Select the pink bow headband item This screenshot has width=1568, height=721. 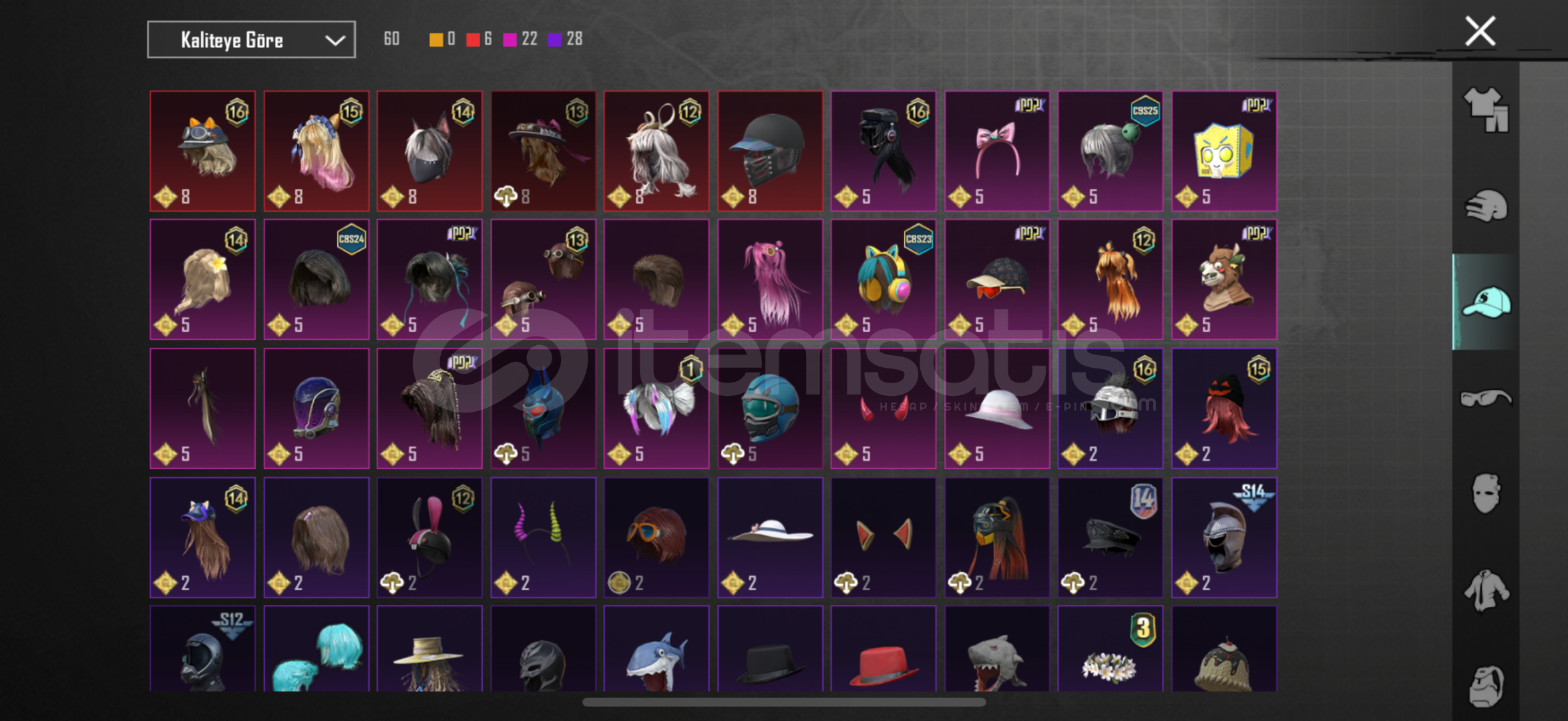(x=997, y=152)
